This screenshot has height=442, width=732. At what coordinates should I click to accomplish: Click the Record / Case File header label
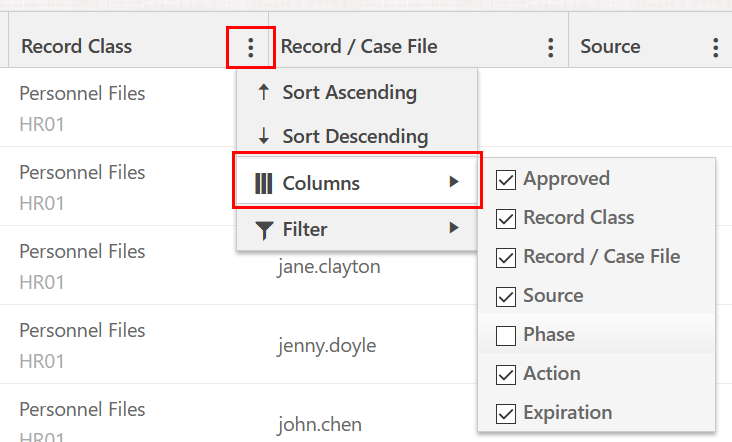click(x=359, y=47)
